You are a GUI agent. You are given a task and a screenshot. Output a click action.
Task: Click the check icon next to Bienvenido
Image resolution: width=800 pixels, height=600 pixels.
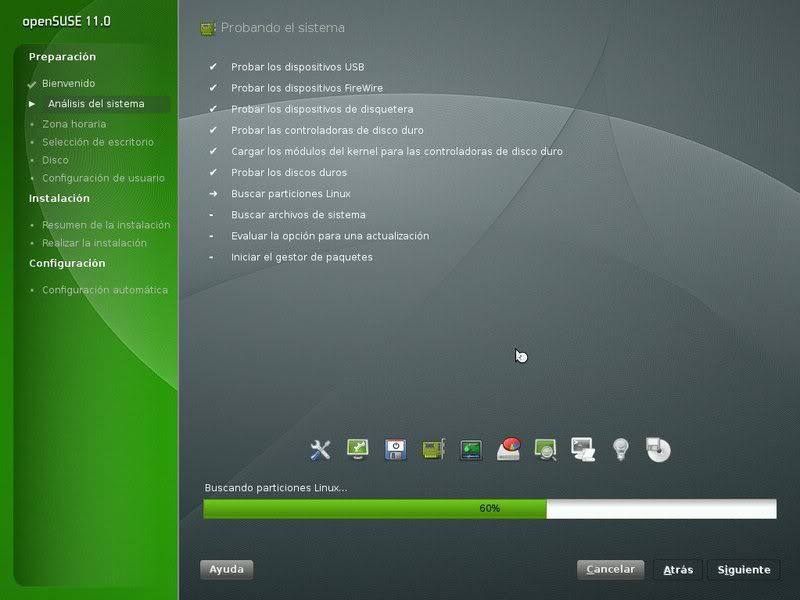32,84
